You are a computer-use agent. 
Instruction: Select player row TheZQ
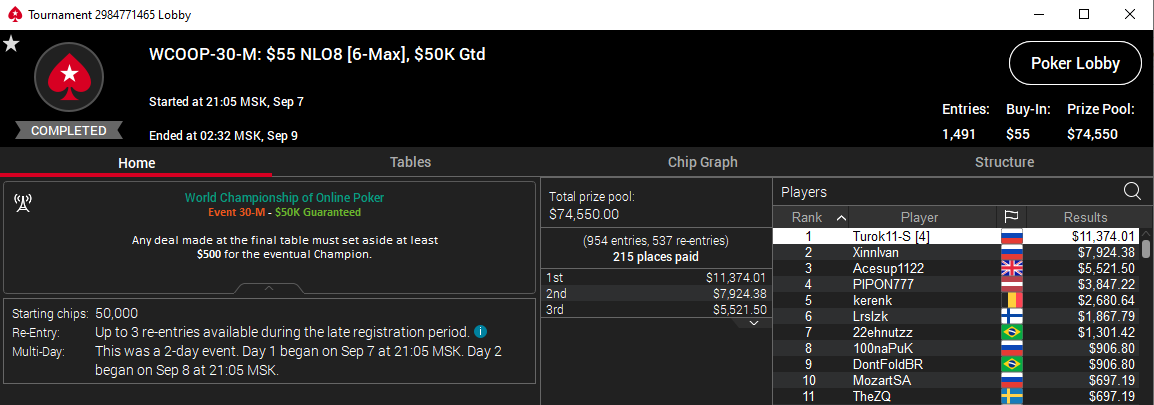957,397
